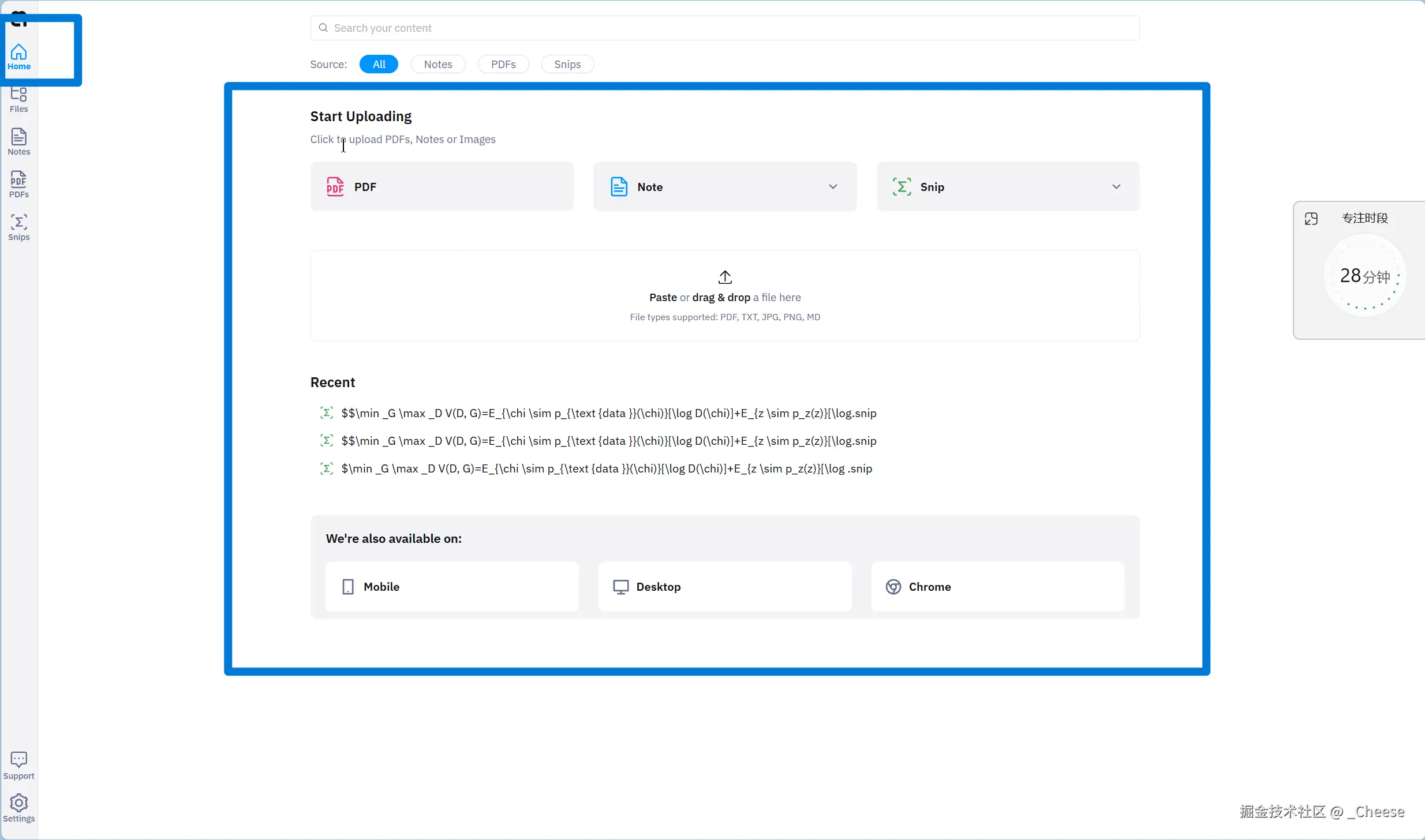This screenshot has width=1425, height=840.
Task: Filter source by Snips
Action: point(567,64)
